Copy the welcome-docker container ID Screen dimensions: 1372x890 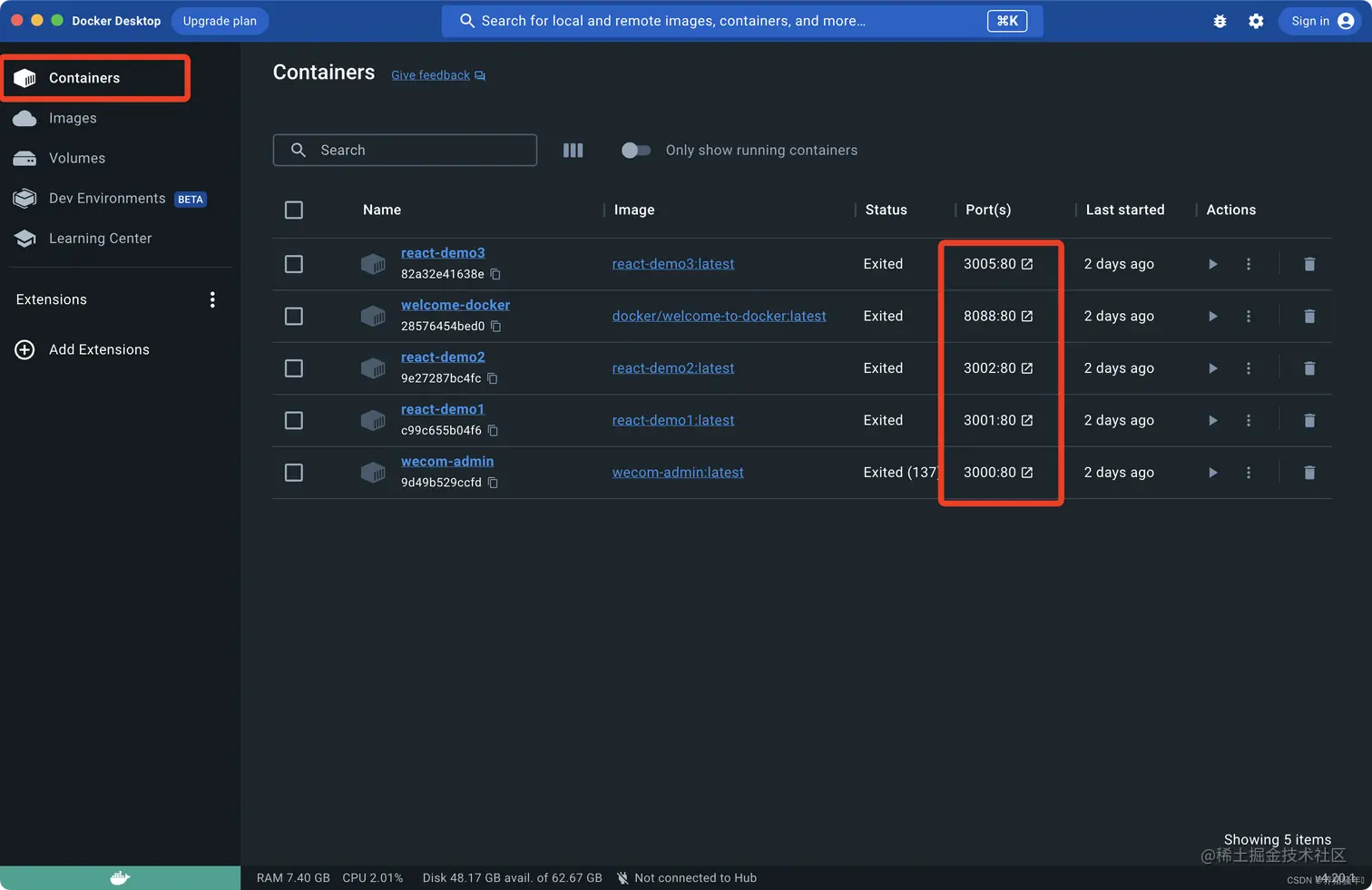pyautogui.click(x=495, y=327)
